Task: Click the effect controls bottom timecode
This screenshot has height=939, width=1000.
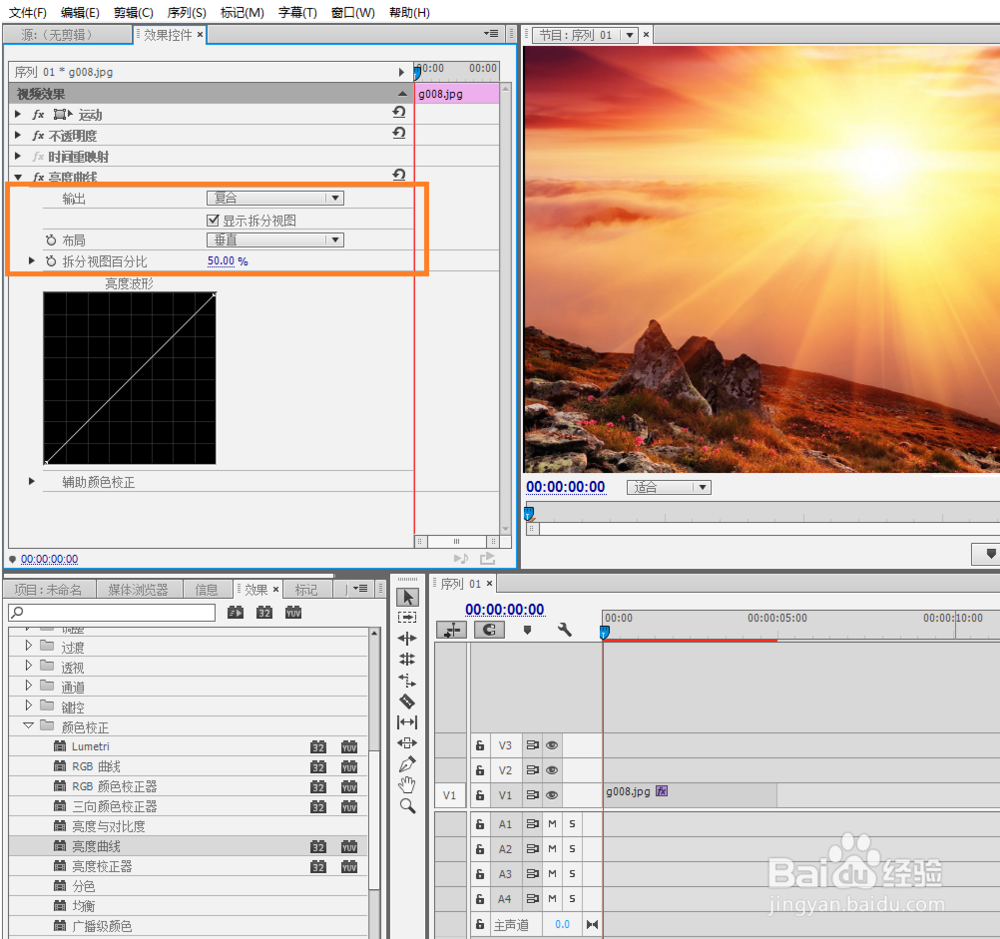Action: (49, 559)
